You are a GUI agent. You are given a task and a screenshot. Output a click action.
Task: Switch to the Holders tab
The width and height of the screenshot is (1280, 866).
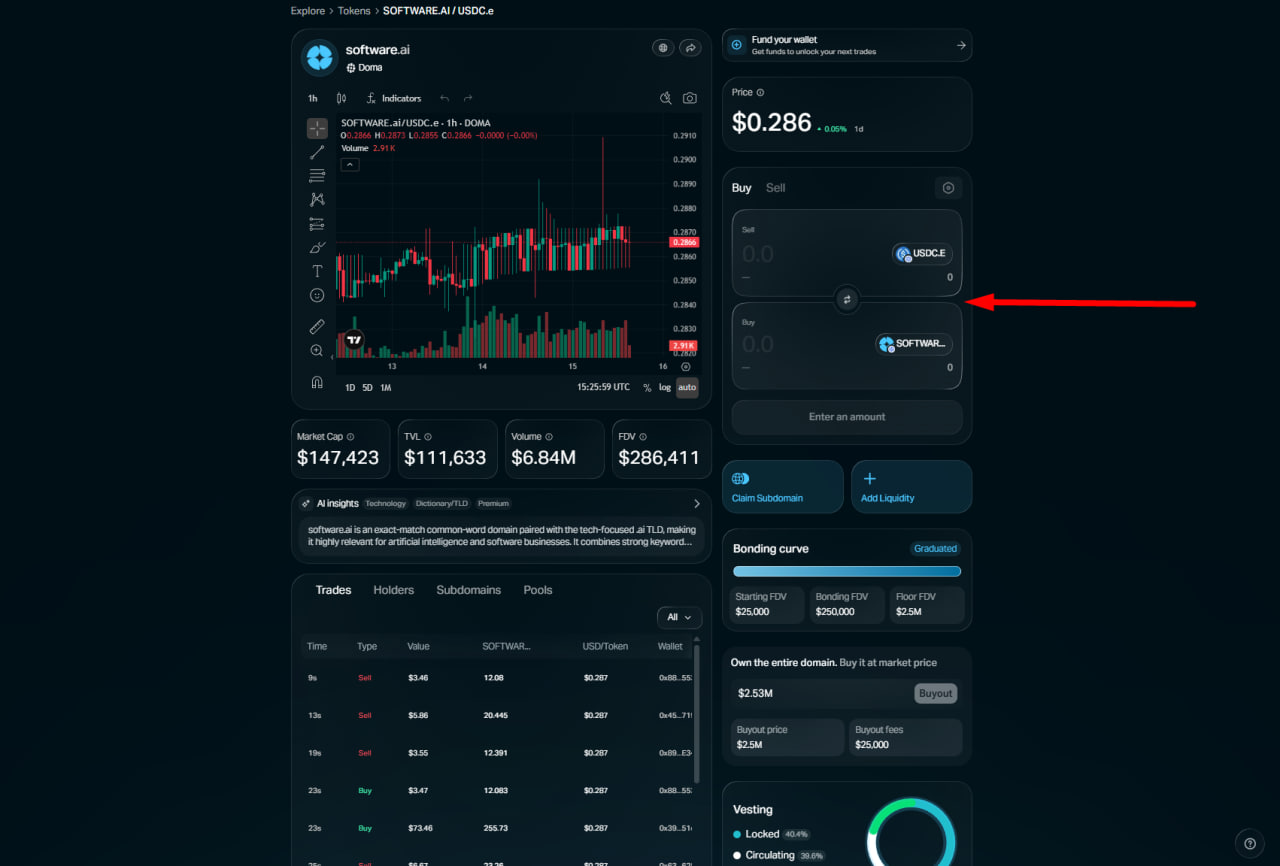point(393,590)
